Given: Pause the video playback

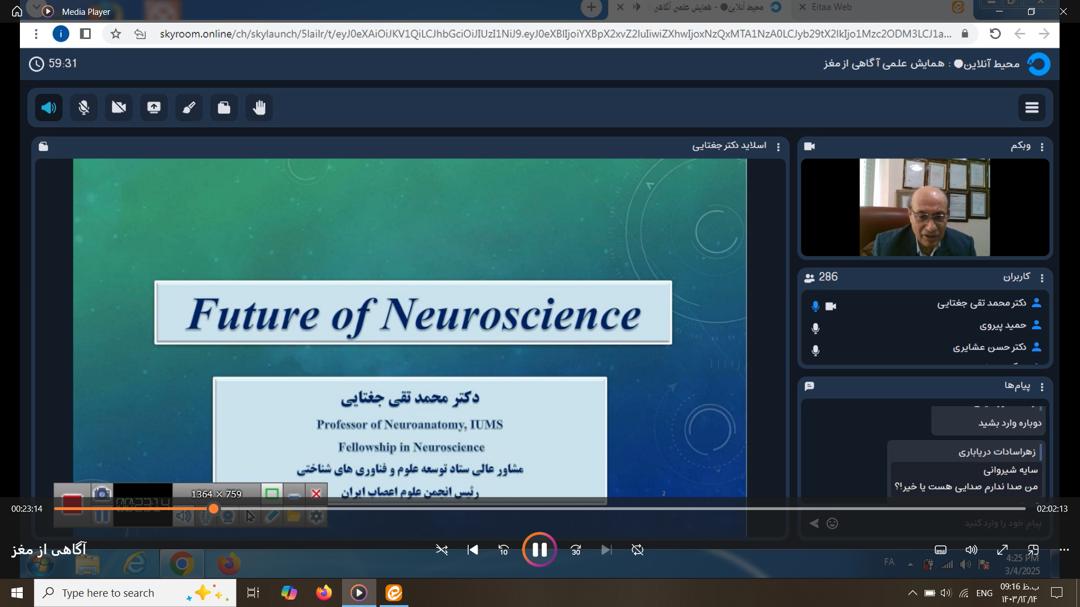Looking at the screenshot, I should [x=539, y=550].
